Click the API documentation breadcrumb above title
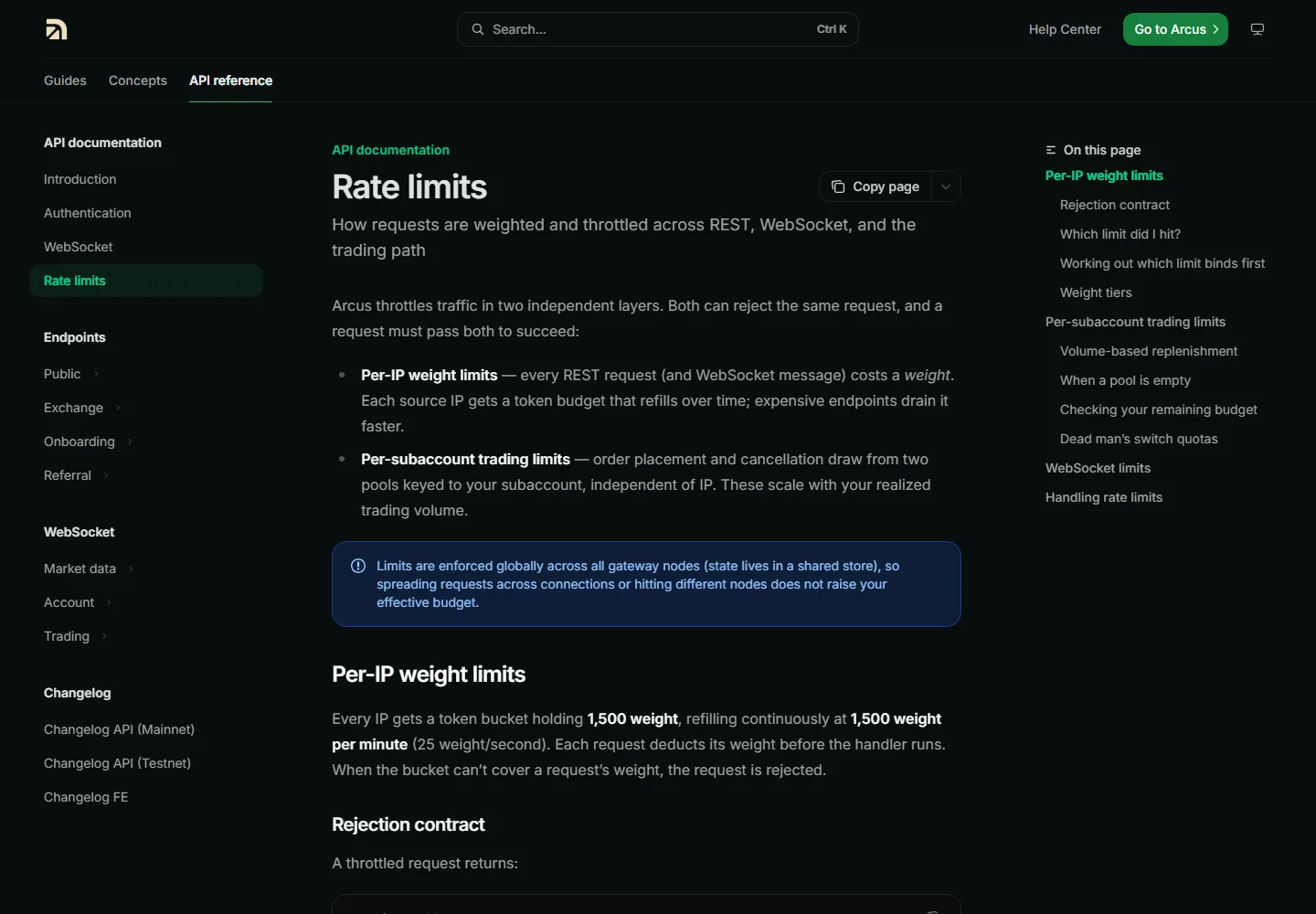 pos(390,150)
